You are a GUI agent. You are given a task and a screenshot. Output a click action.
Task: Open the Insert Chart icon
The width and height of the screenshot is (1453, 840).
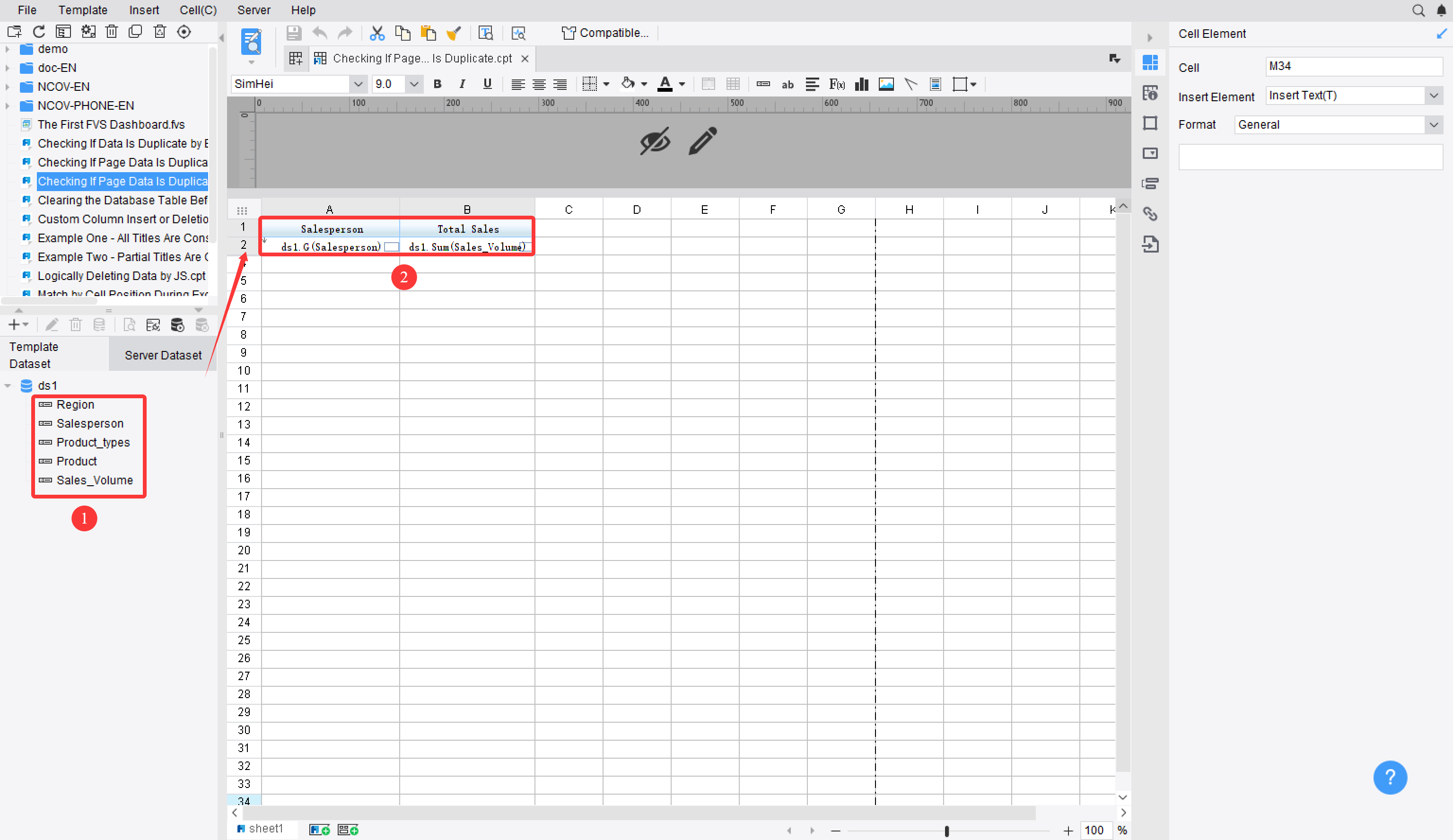click(861, 84)
